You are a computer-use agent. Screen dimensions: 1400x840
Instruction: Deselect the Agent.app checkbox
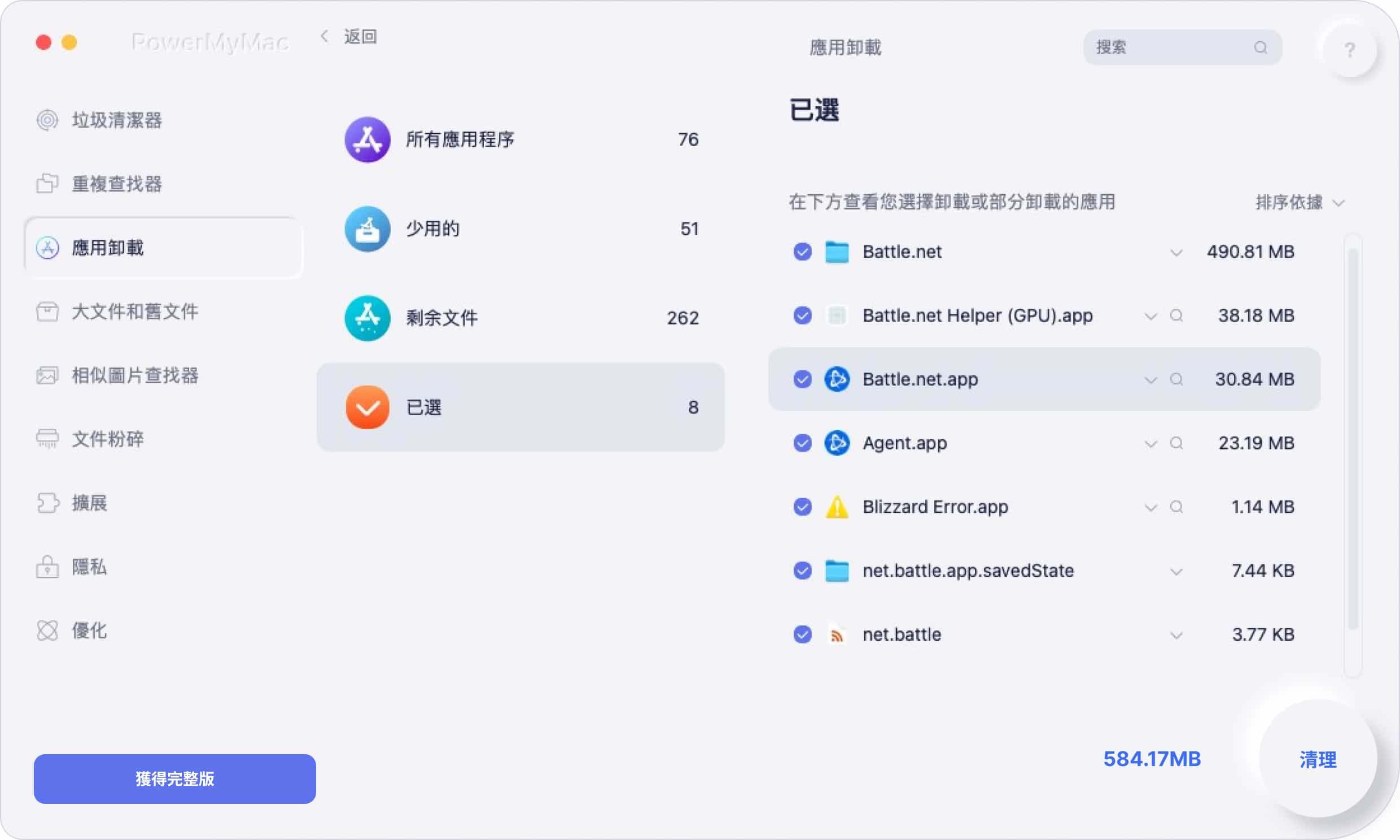coord(802,443)
